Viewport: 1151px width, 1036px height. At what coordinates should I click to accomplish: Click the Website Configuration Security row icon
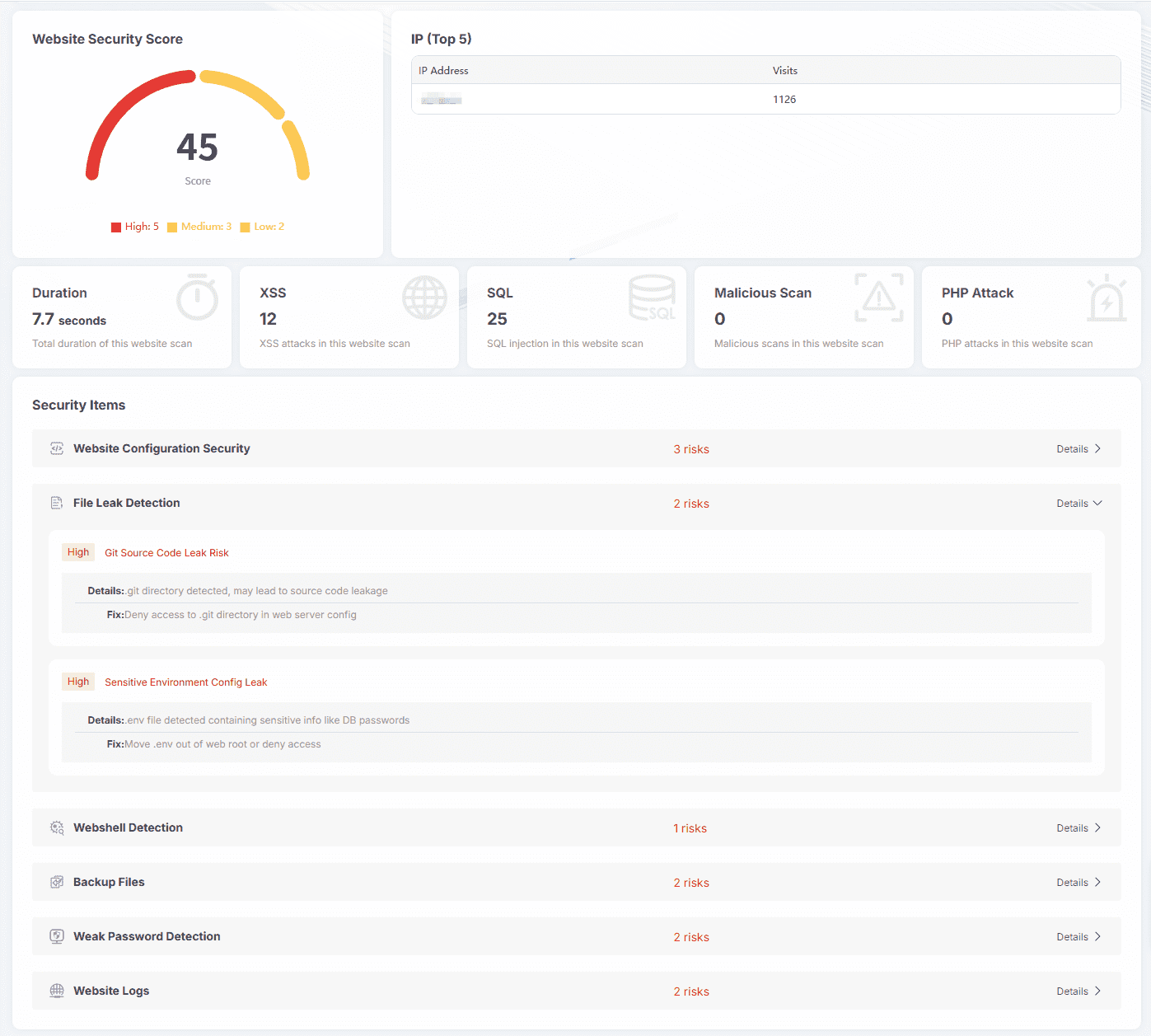point(57,448)
